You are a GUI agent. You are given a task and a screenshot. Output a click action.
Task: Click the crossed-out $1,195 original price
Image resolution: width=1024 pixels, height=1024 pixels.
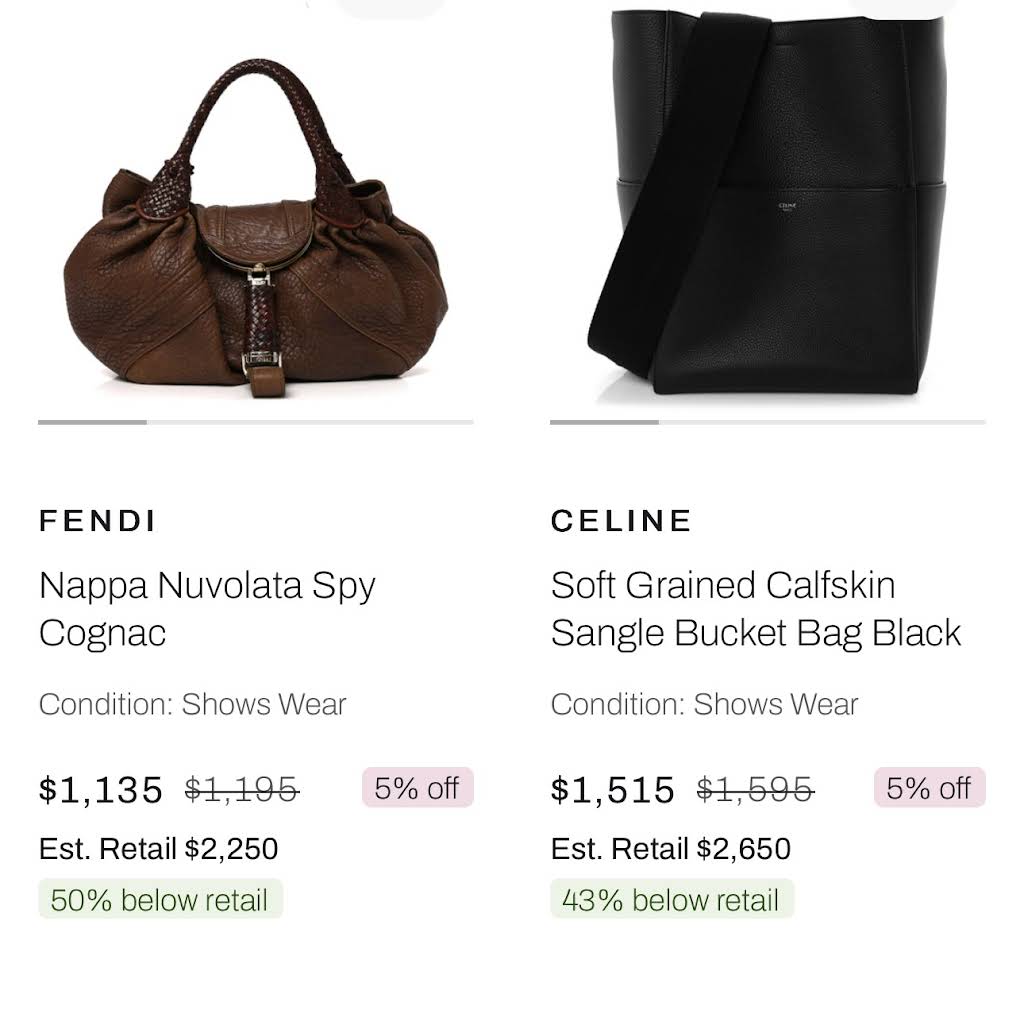[x=242, y=790]
